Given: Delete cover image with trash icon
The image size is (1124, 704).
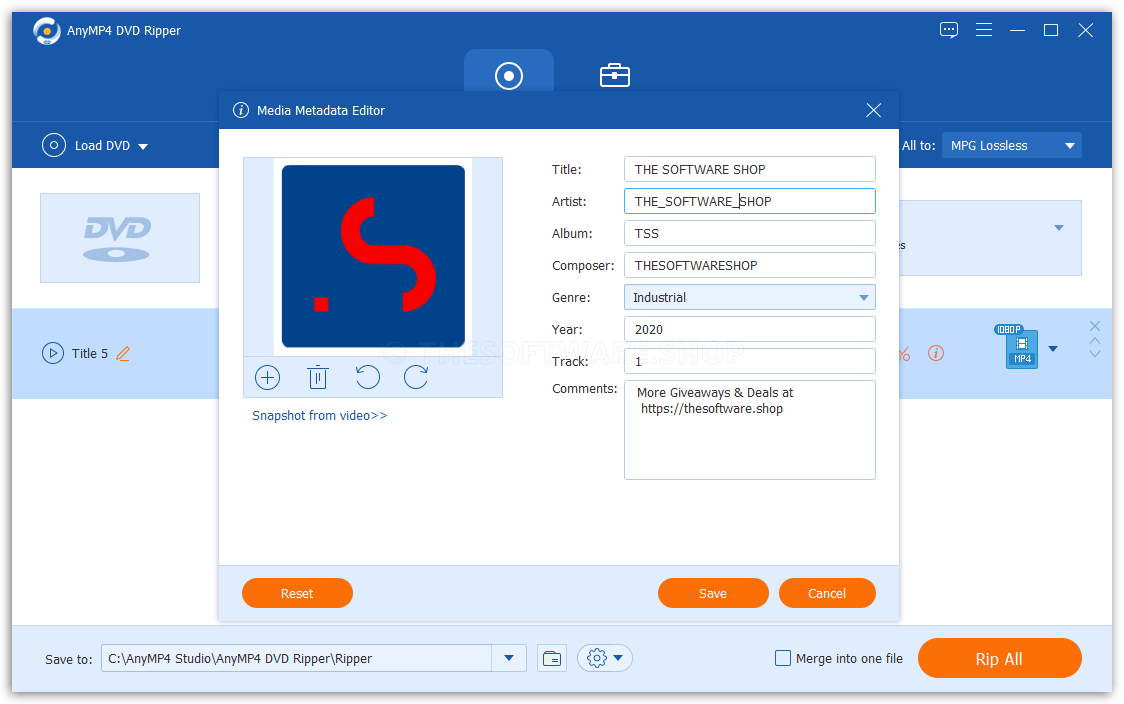Looking at the screenshot, I should click(318, 377).
